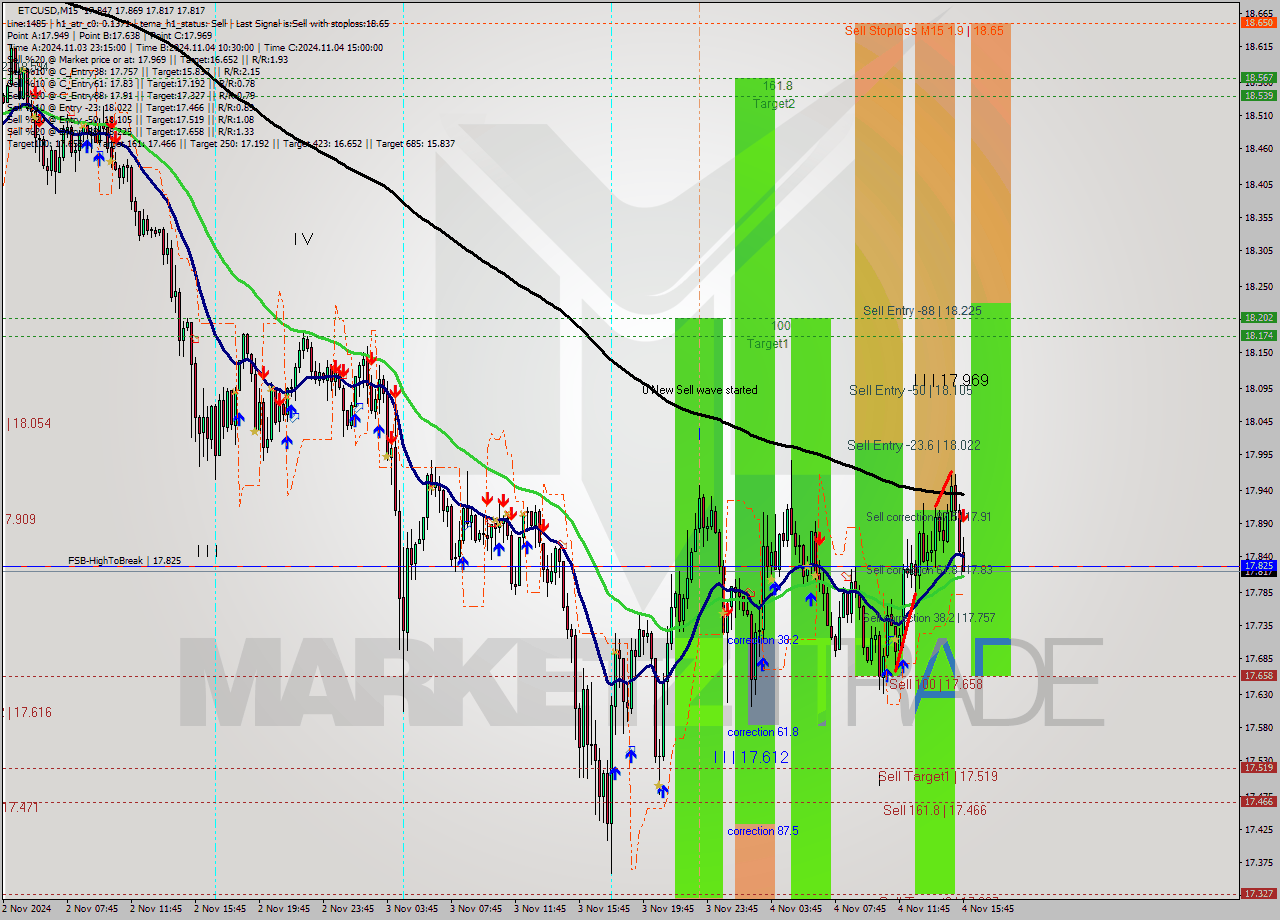The width and height of the screenshot is (1280, 920).
Task: Click the '| 17.616' level label at left
Action: pos(28,713)
